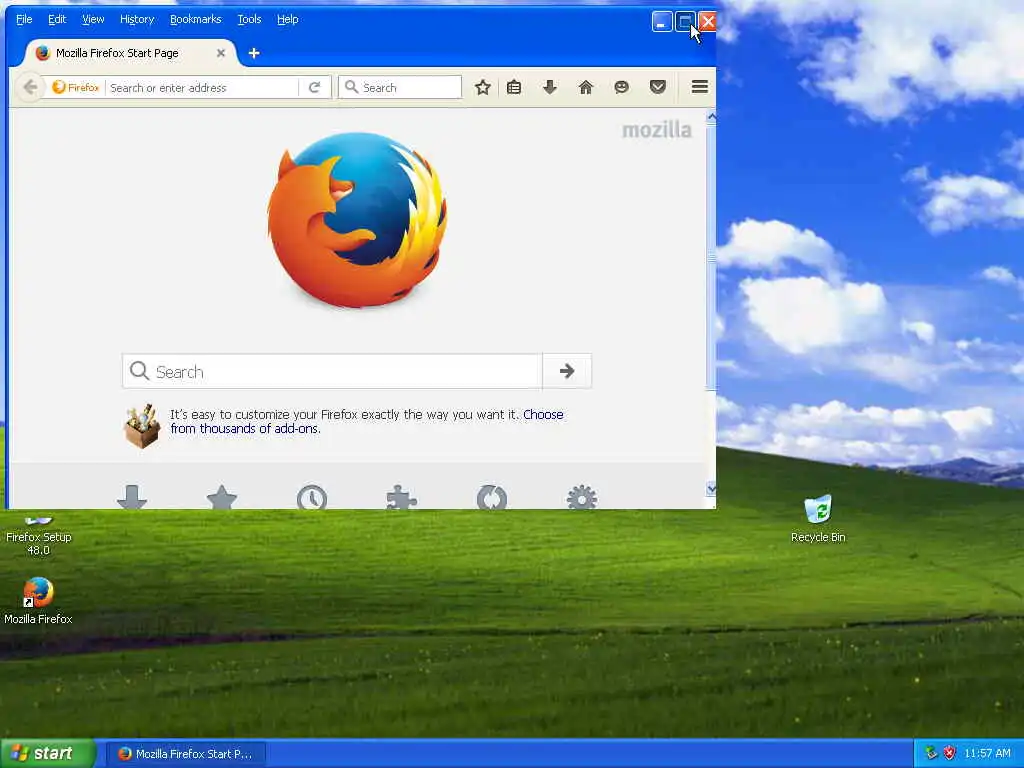Click the vertical scrollbar thumb in Firefox
The width and height of the screenshot is (1024, 768).
[x=711, y=257]
